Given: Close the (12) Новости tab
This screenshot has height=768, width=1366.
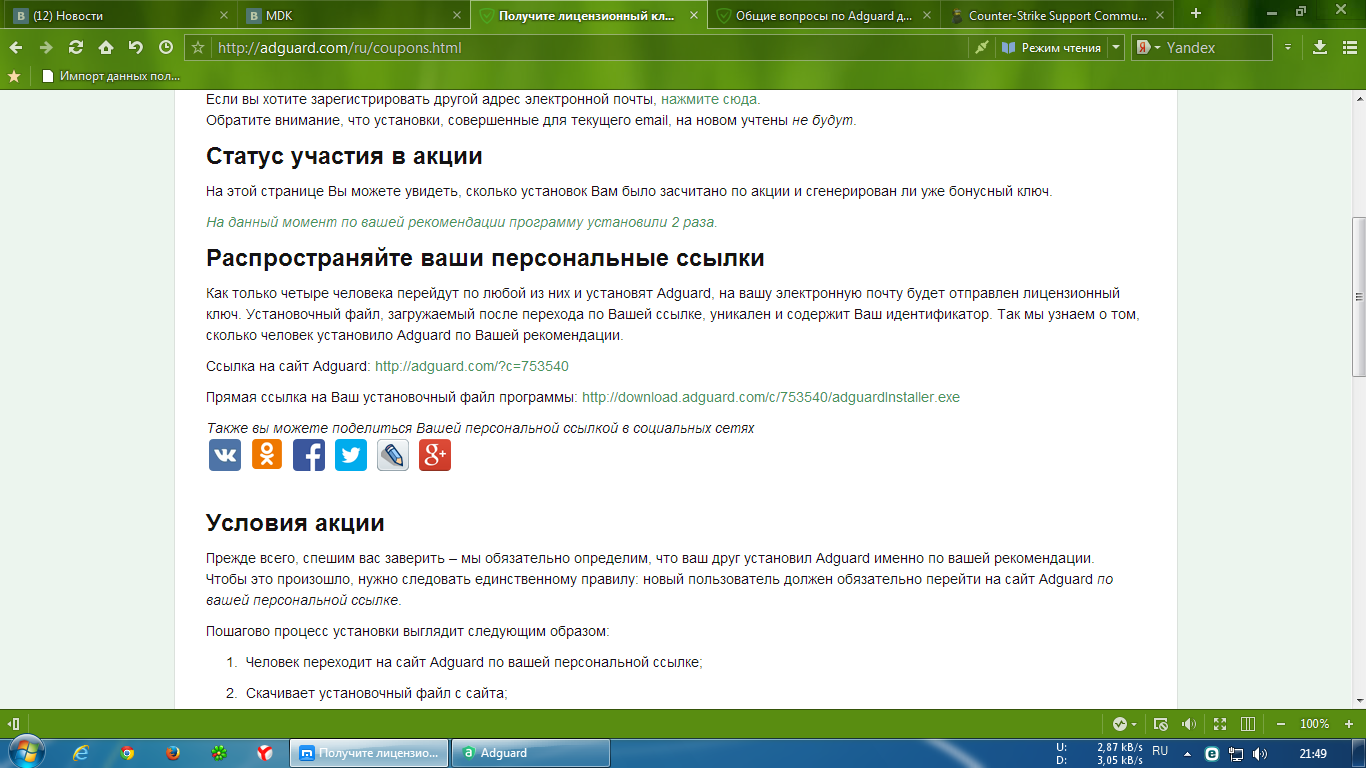Looking at the screenshot, I should click(224, 15).
